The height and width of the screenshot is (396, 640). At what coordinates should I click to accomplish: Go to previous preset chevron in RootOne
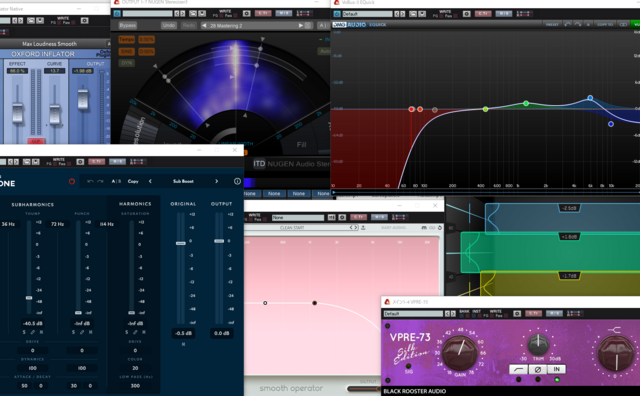[x=150, y=181]
